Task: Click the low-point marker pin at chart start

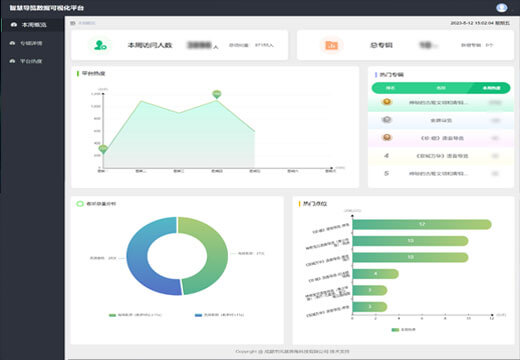Action: pyautogui.click(x=103, y=149)
